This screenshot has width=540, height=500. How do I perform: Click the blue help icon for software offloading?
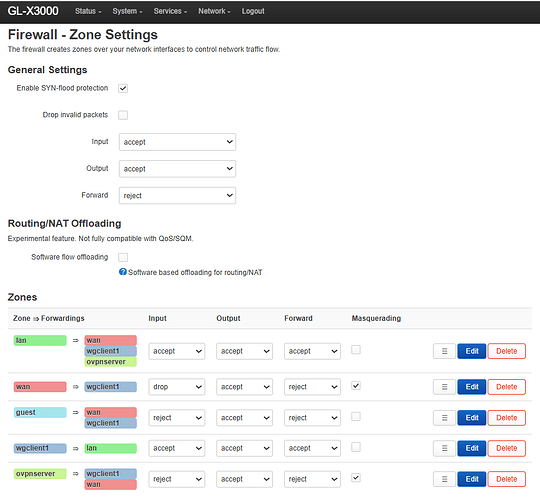[x=123, y=272]
